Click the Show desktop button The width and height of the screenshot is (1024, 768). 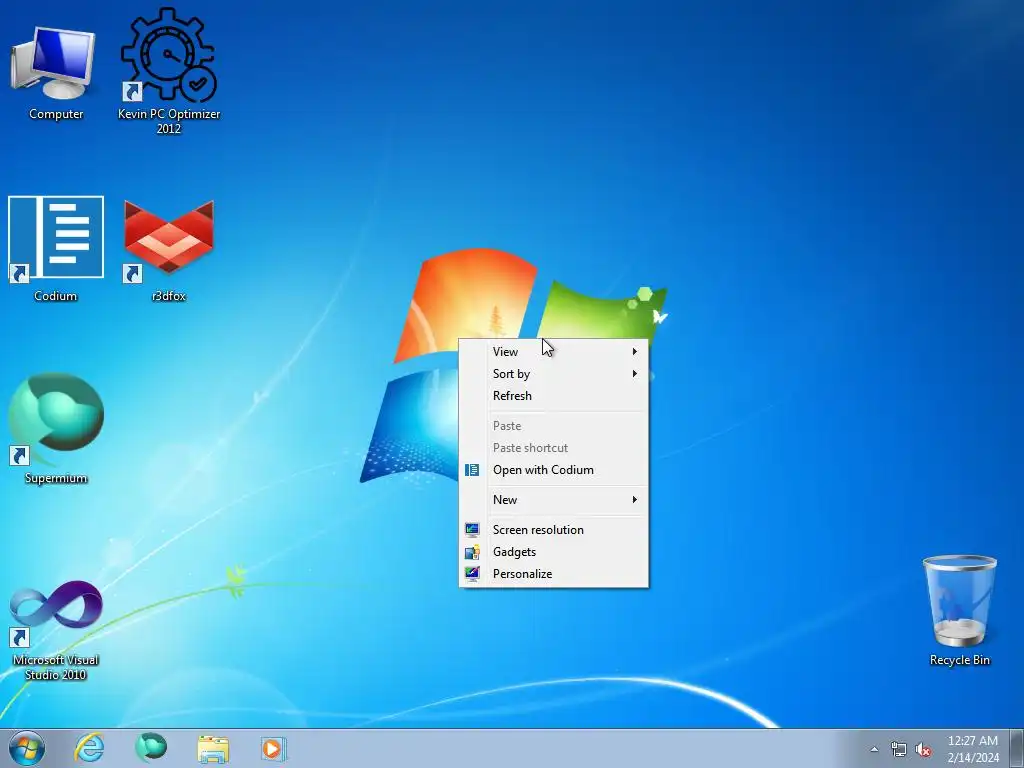tap(1017, 748)
